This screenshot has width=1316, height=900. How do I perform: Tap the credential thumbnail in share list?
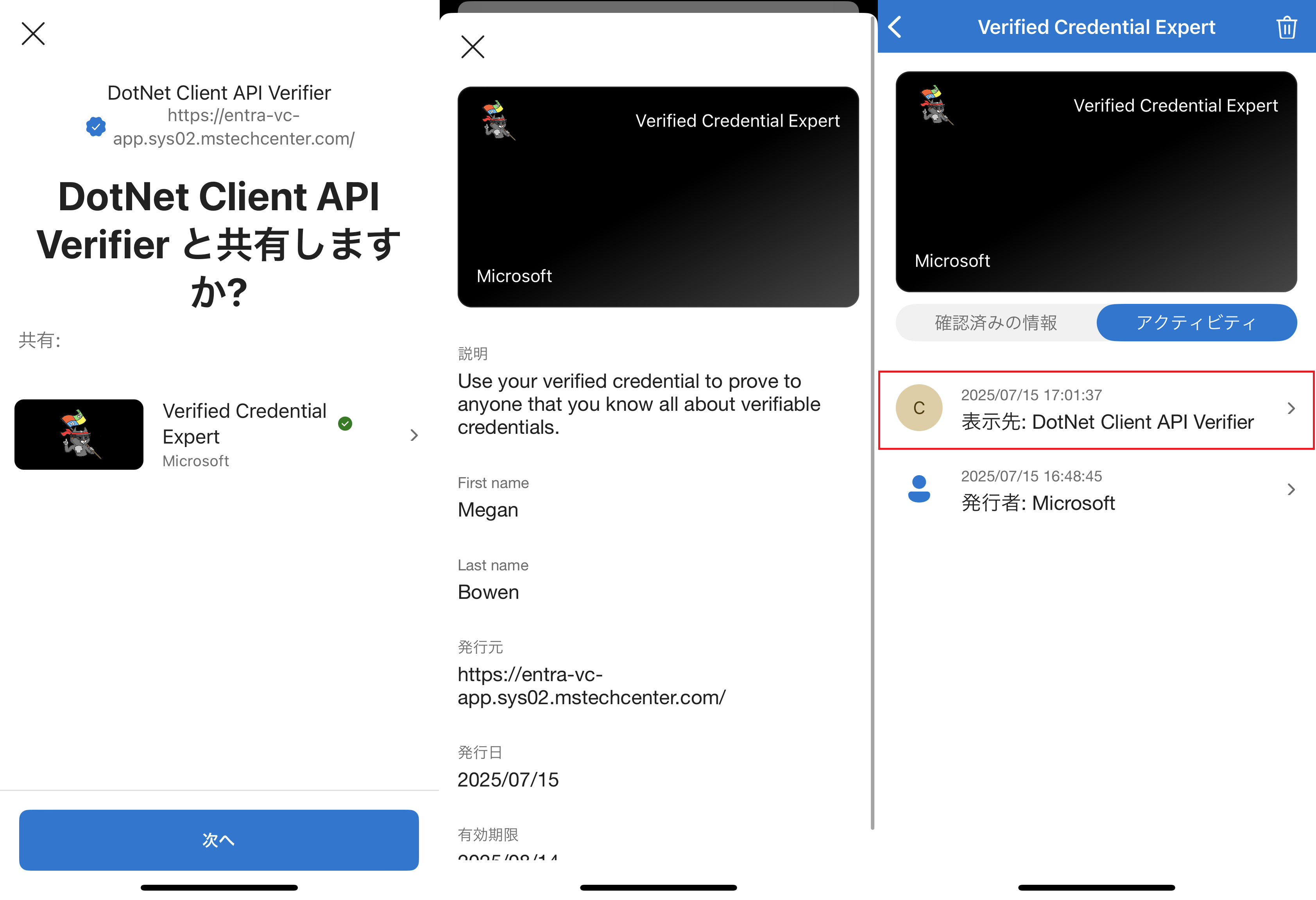coord(79,435)
